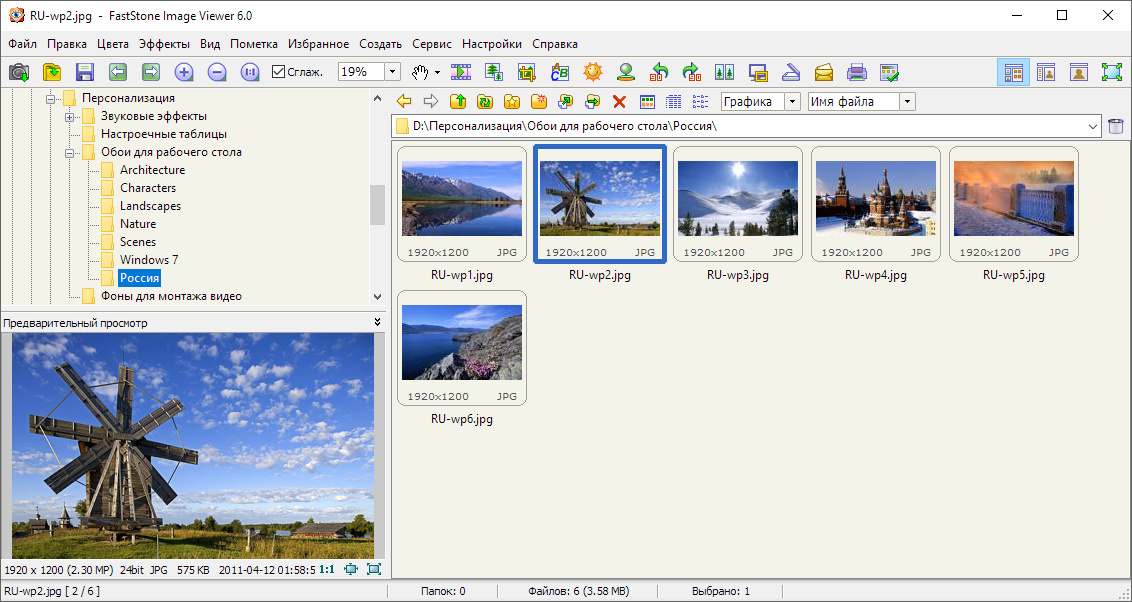Open the crop board icon

pos(526,71)
